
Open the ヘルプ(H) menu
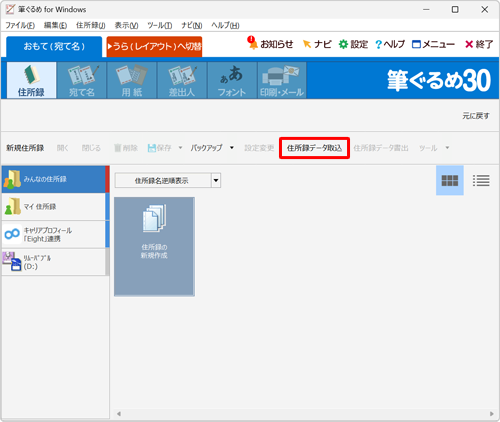click(x=225, y=25)
